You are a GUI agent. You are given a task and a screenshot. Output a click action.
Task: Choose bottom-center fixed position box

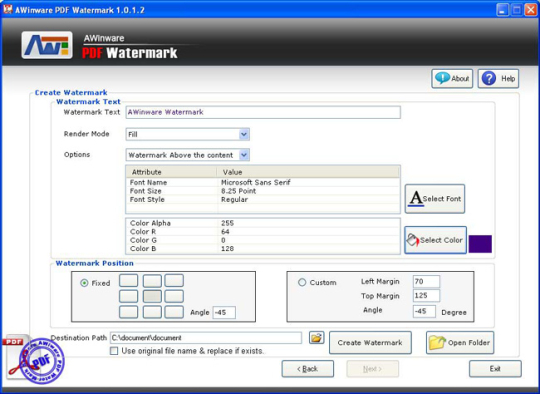pyautogui.click(x=152, y=312)
